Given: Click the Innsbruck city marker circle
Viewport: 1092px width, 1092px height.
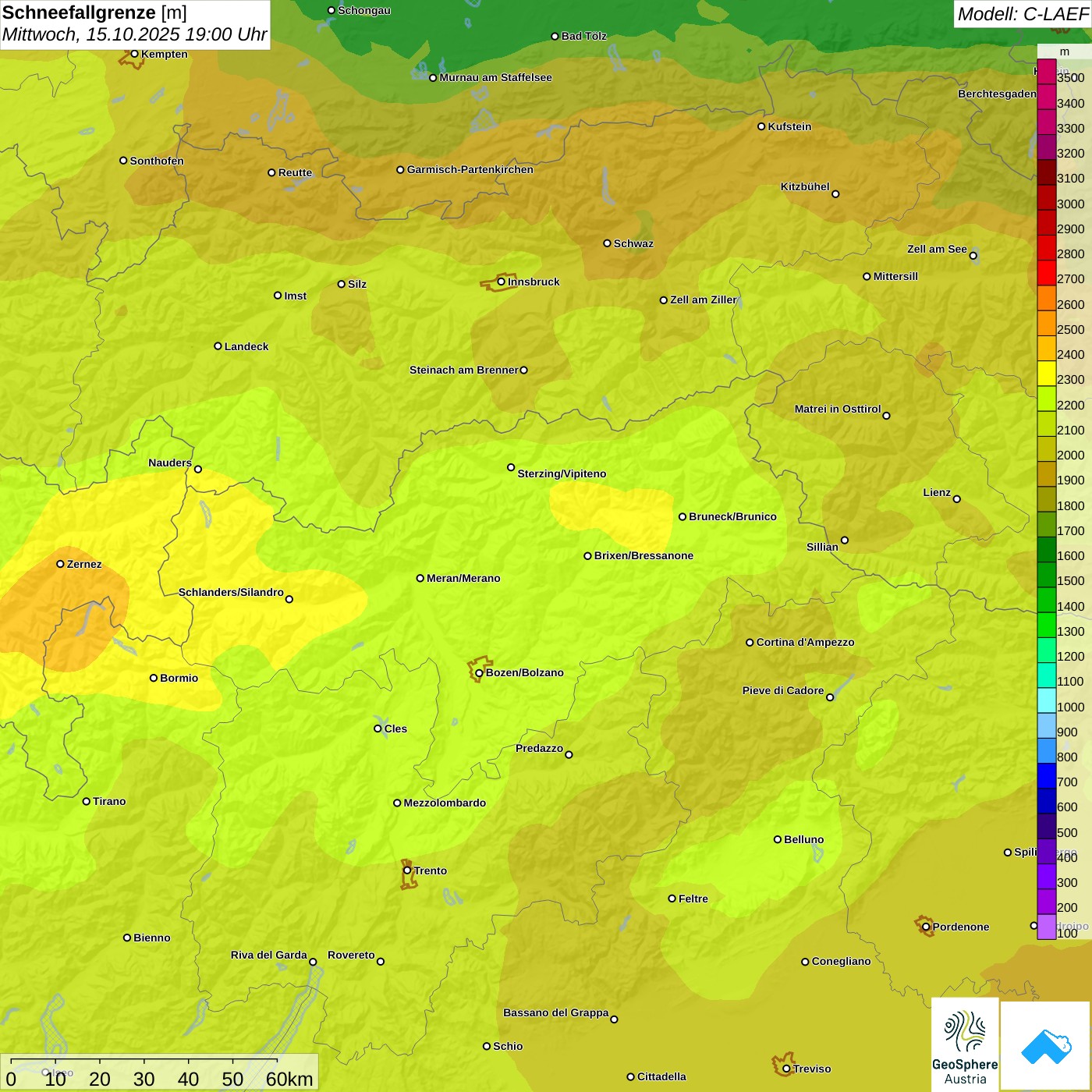Looking at the screenshot, I should [x=502, y=282].
